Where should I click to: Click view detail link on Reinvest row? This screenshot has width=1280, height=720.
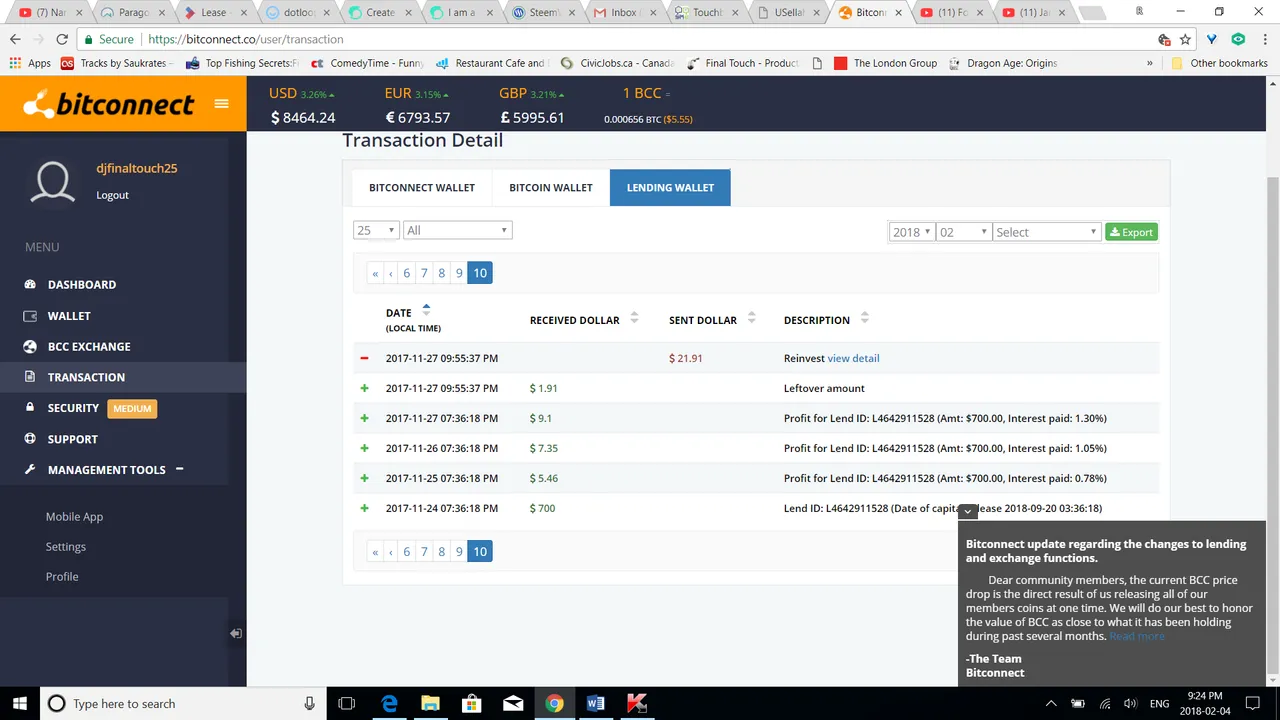[853, 358]
